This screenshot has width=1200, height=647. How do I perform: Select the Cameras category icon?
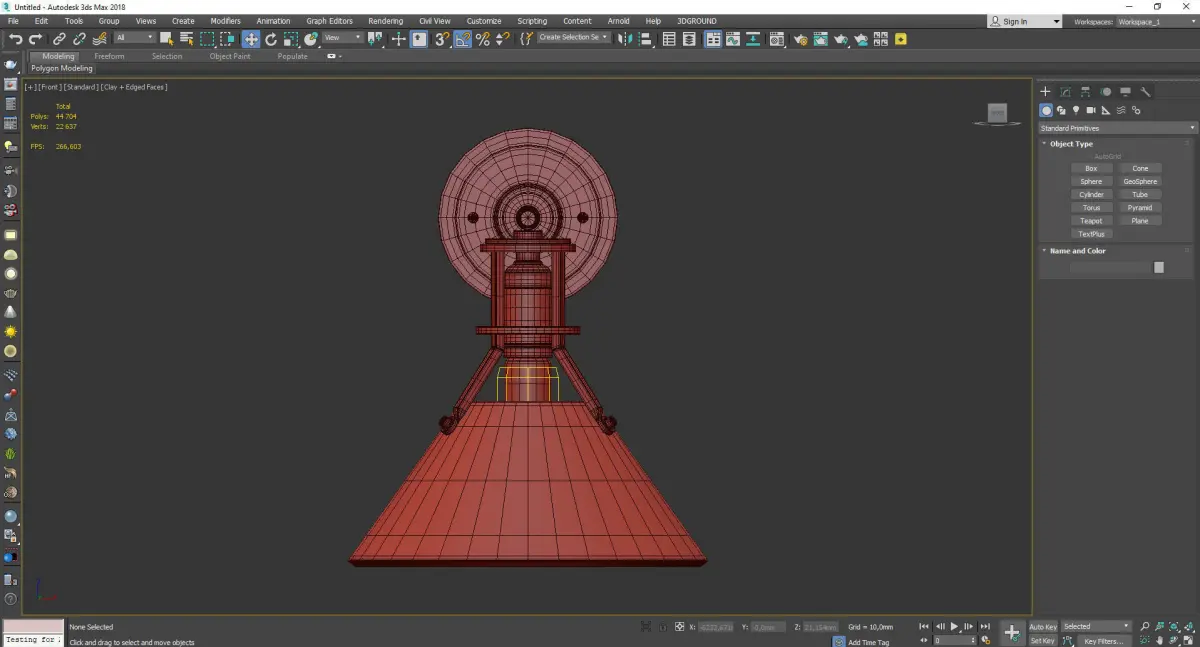click(1091, 110)
